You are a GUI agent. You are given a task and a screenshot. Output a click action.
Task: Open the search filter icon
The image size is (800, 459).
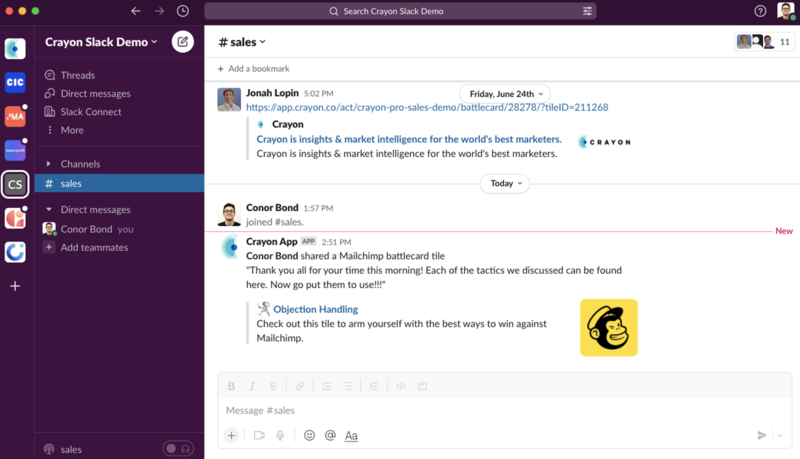[587, 11]
